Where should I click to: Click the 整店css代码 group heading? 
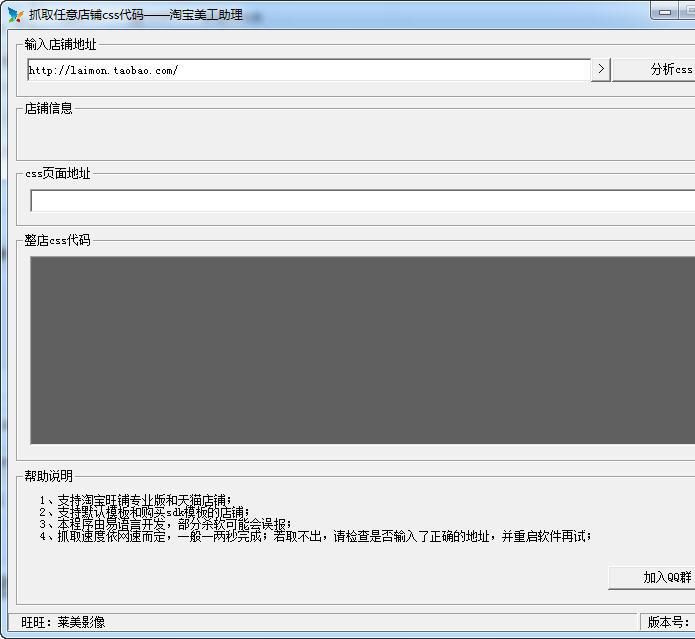pos(57,240)
